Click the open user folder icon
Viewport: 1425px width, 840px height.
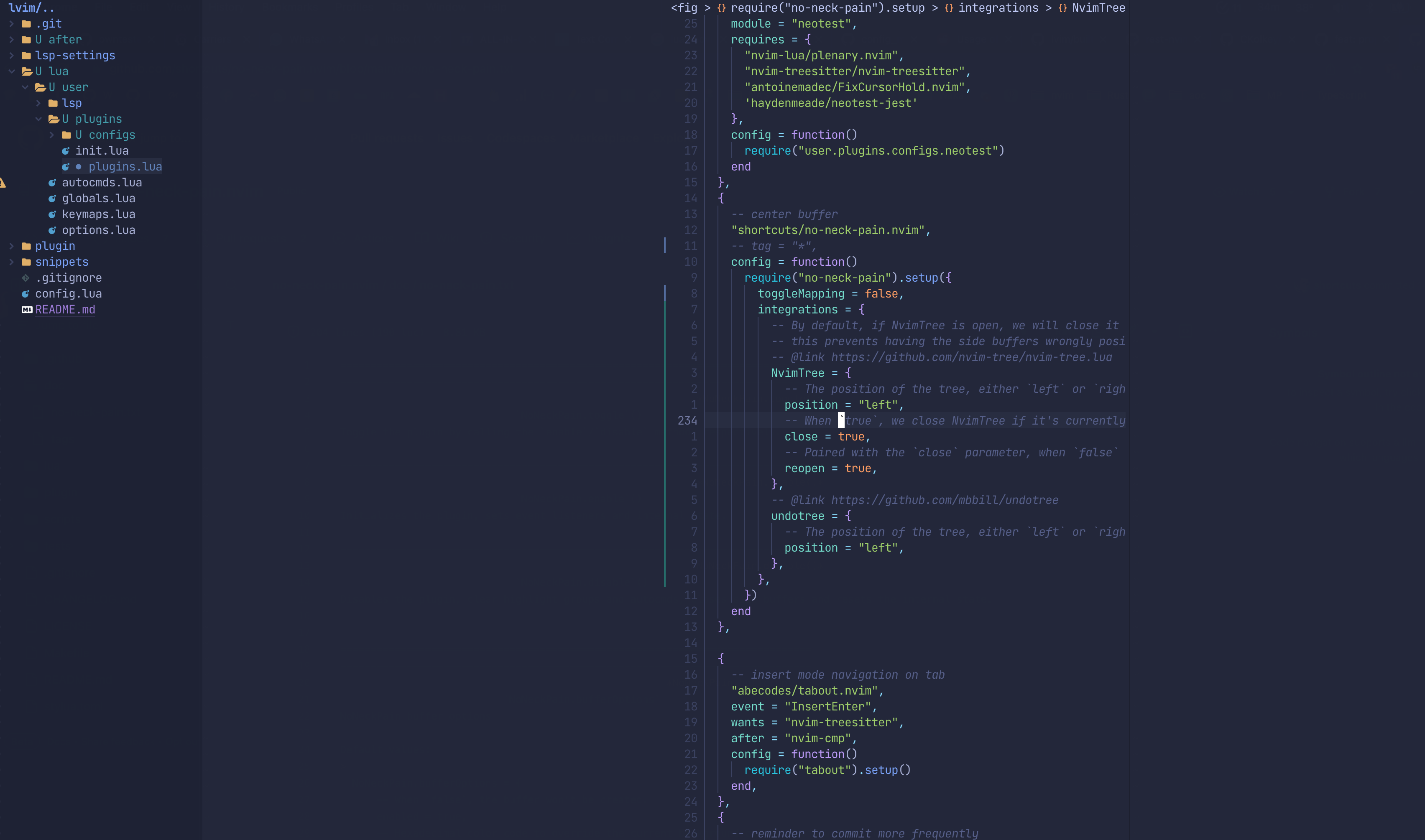pos(40,87)
